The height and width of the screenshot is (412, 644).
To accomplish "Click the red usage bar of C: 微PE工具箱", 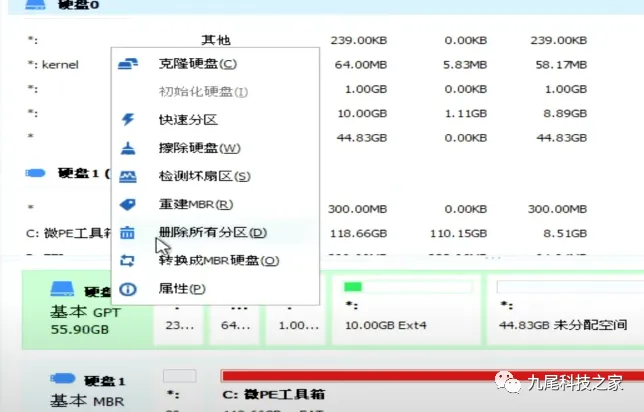I will pos(432,375).
